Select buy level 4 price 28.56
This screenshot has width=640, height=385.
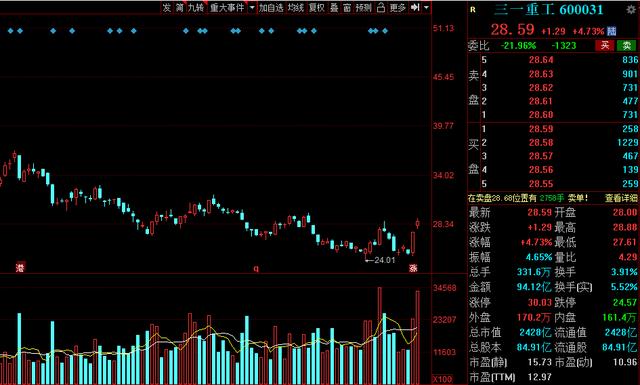coord(541,169)
